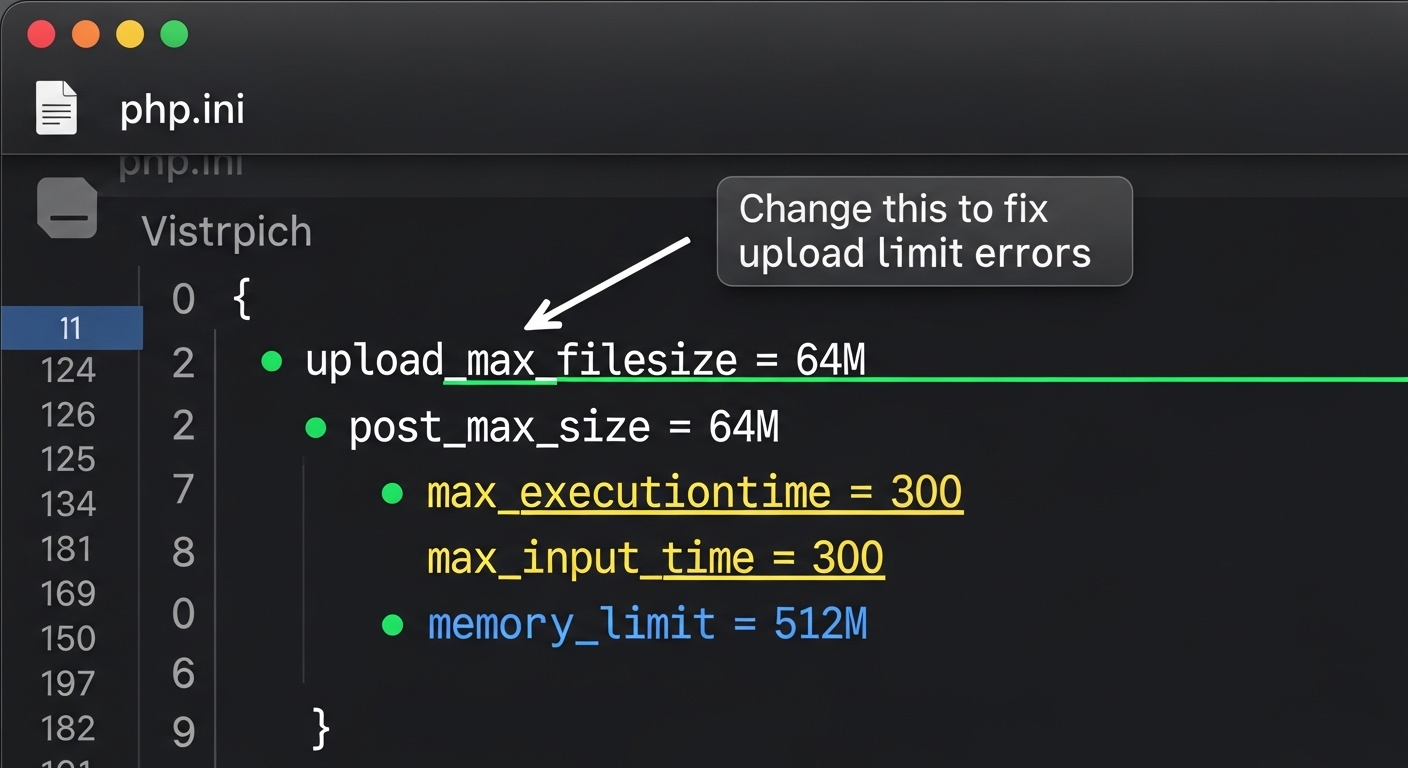Click the red traffic light button
The height and width of the screenshot is (768, 1408).
(41, 33)
